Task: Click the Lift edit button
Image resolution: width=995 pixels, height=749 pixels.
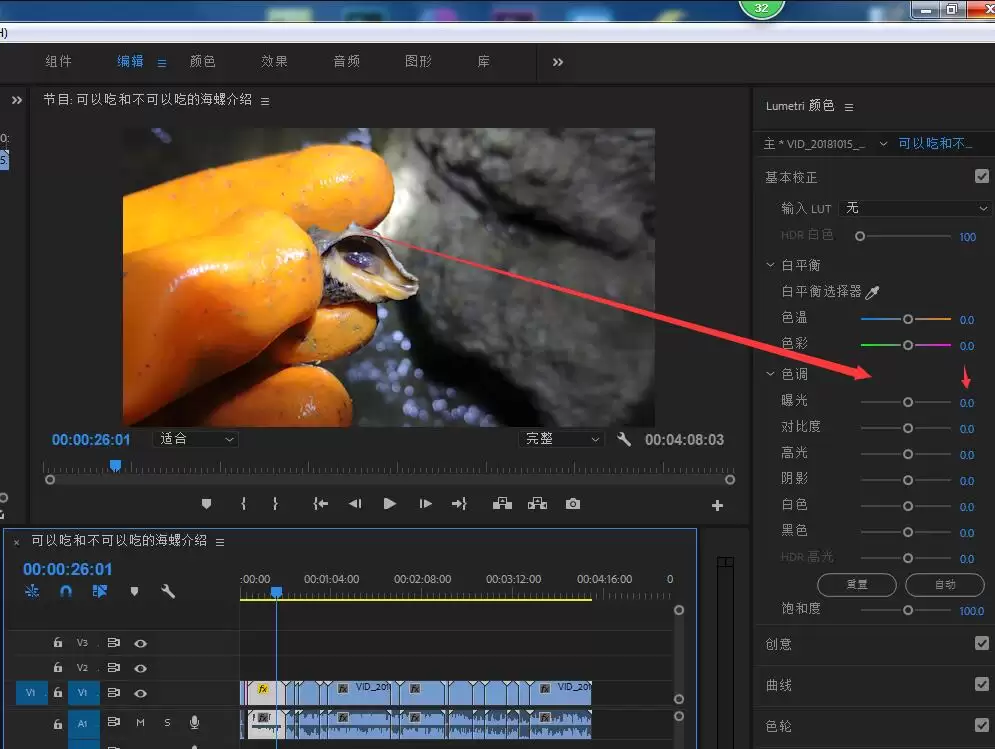Action: [502, 504]
